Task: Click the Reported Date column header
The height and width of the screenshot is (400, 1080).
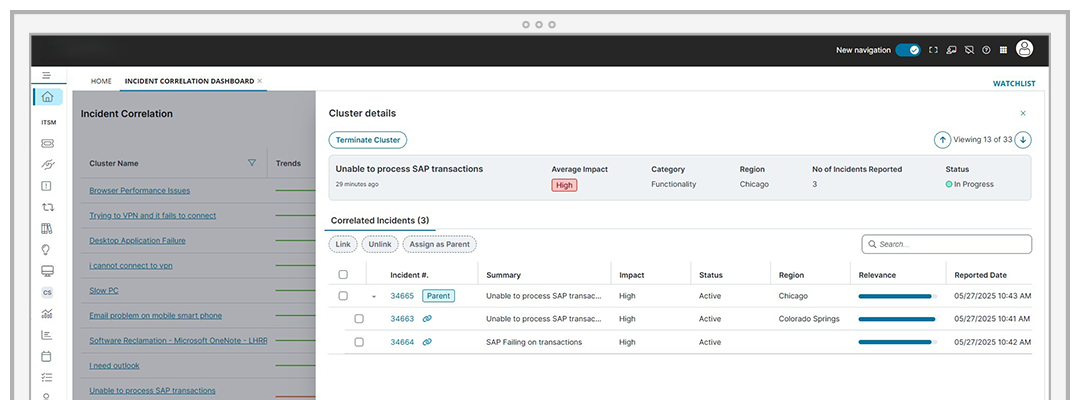Action: tap(980, 275)
